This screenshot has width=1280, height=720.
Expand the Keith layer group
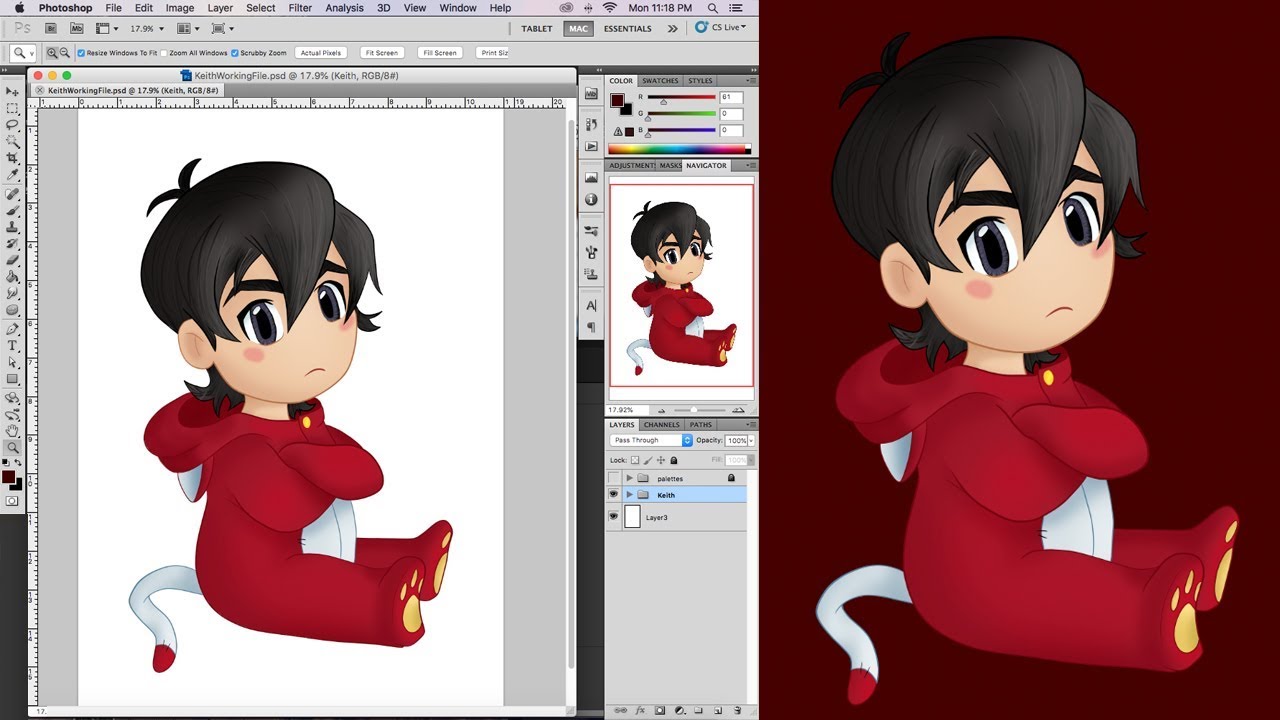pos(629,495)
